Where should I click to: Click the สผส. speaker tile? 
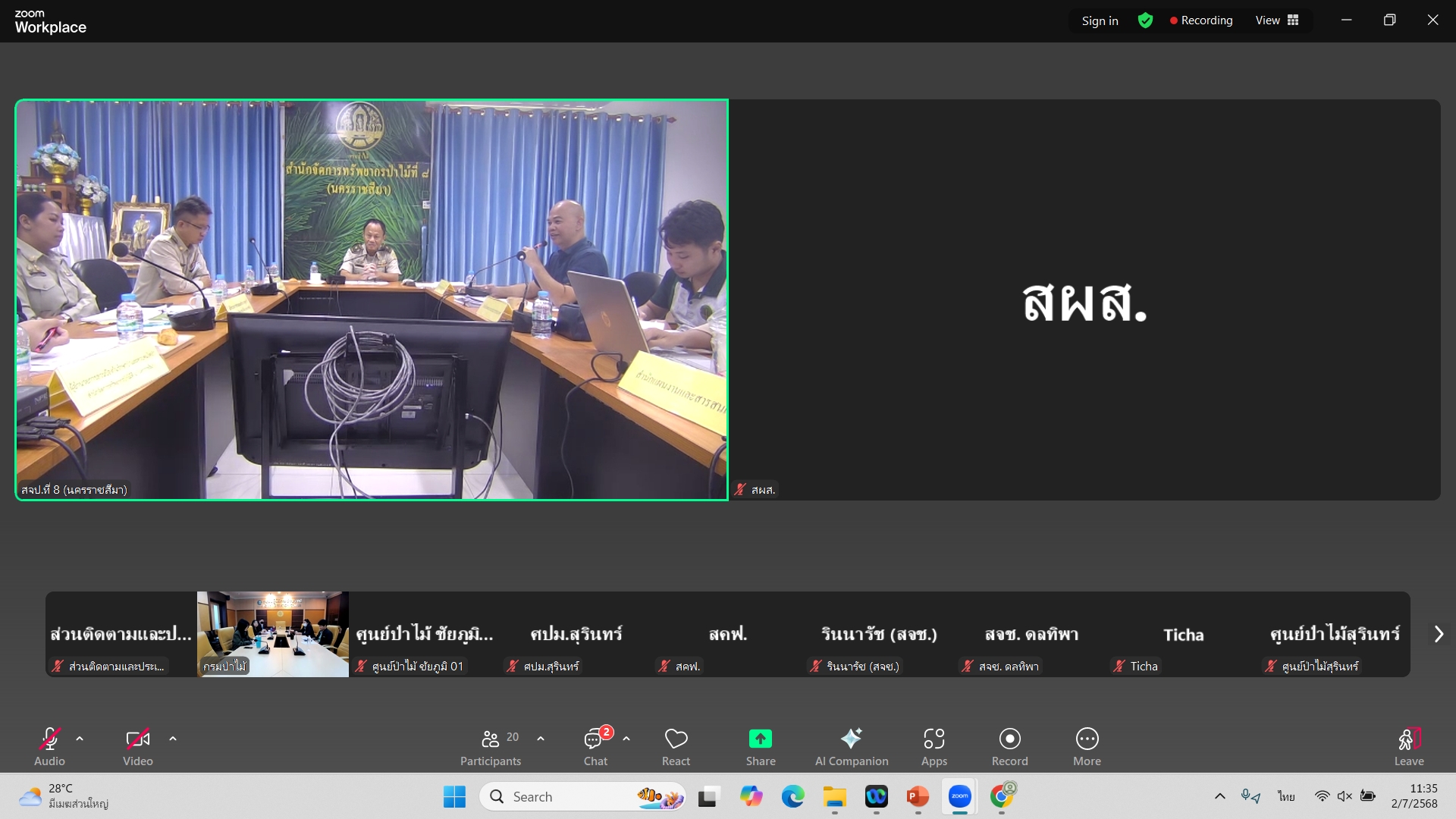click(x=1084, y=300)
